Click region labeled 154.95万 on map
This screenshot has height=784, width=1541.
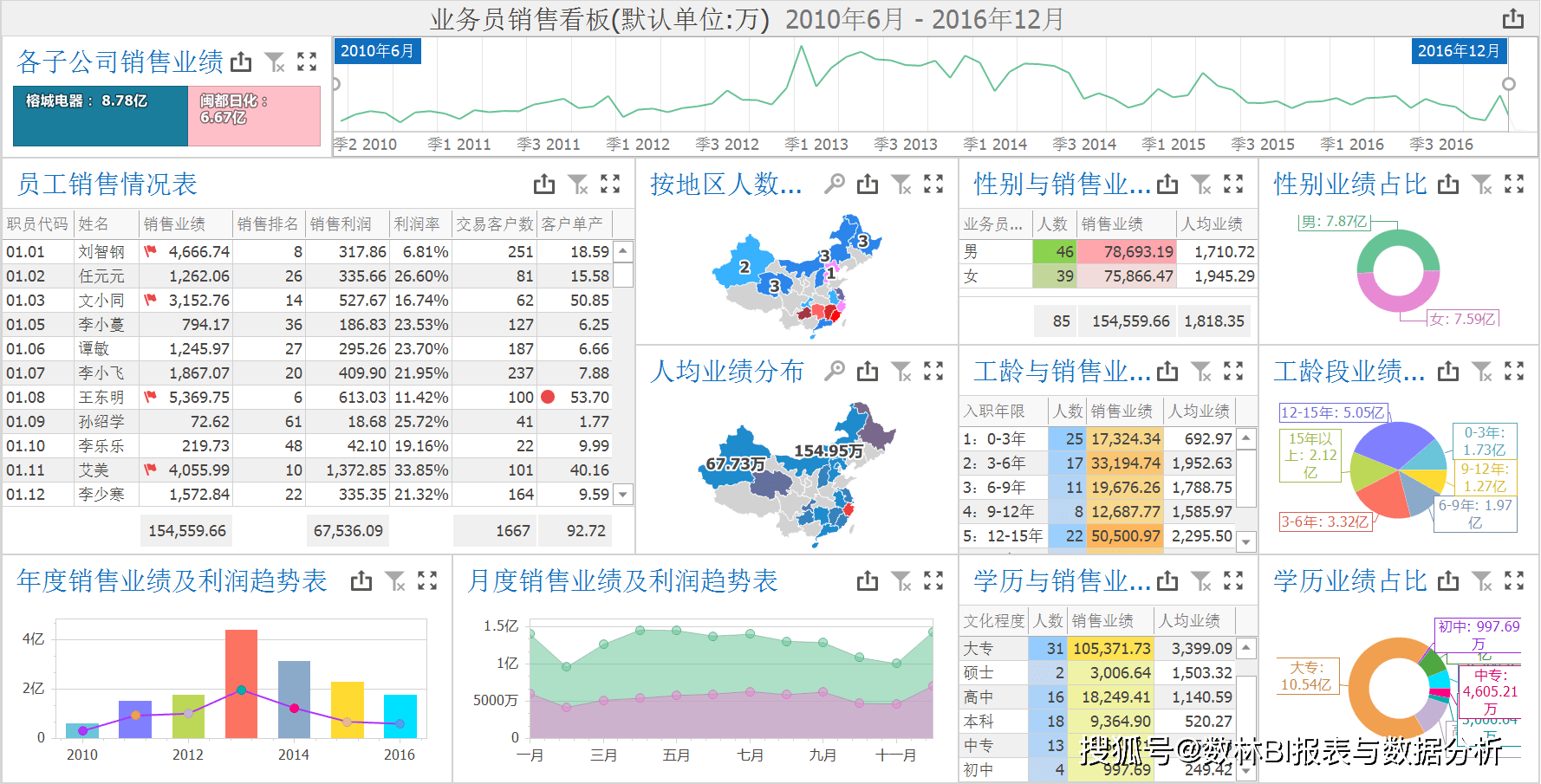click(829, 450)
